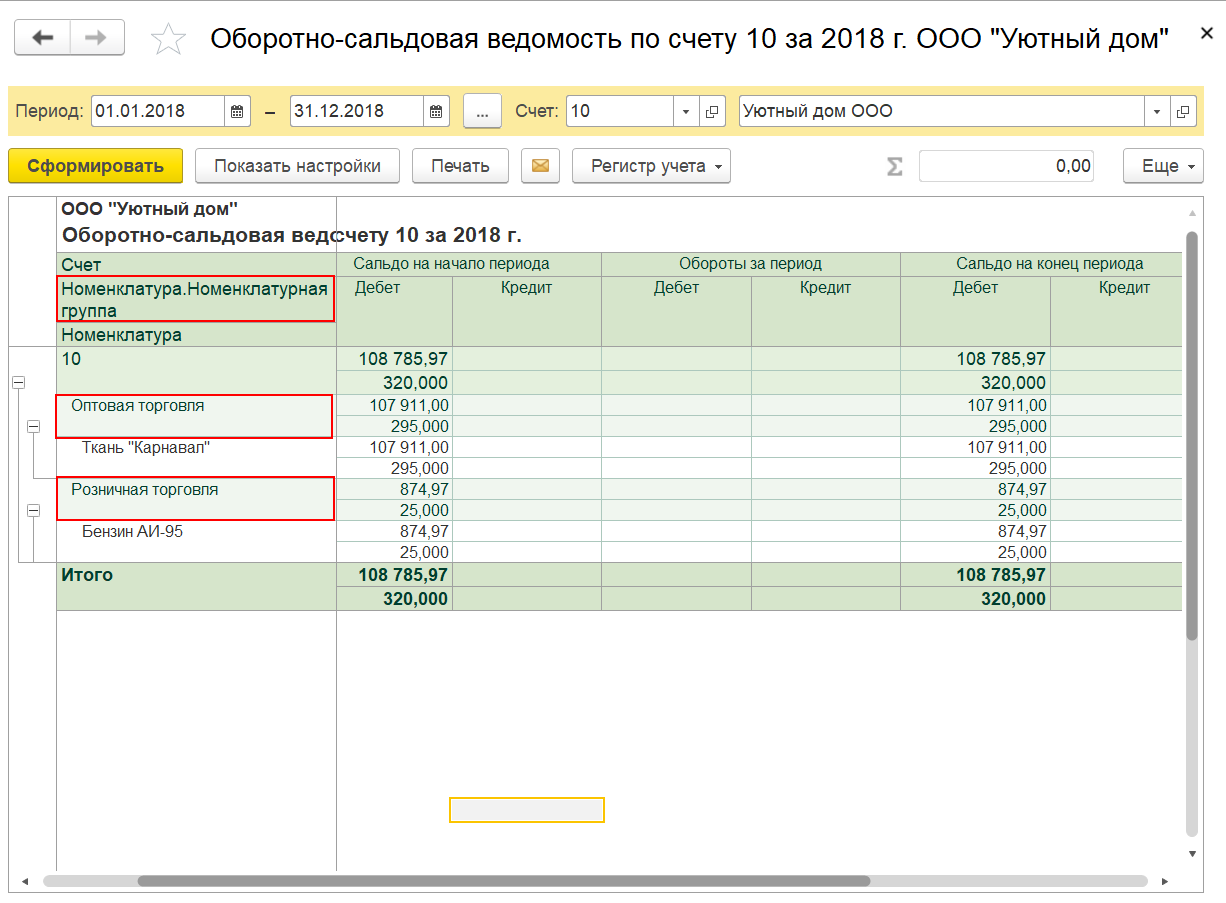Click the sigma sum icon
1226x903 pixels.
[x=894, y=167]
